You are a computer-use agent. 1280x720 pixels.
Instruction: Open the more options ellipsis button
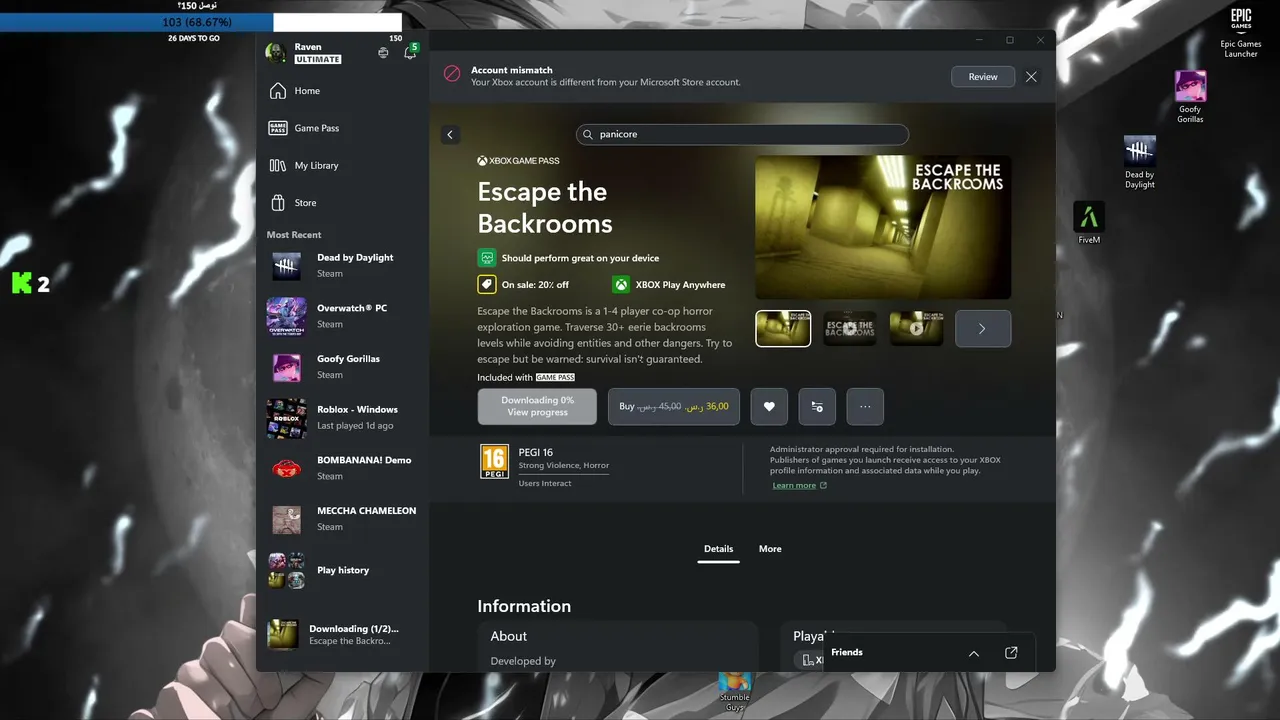pyautogui.click(x=865, y=406)
